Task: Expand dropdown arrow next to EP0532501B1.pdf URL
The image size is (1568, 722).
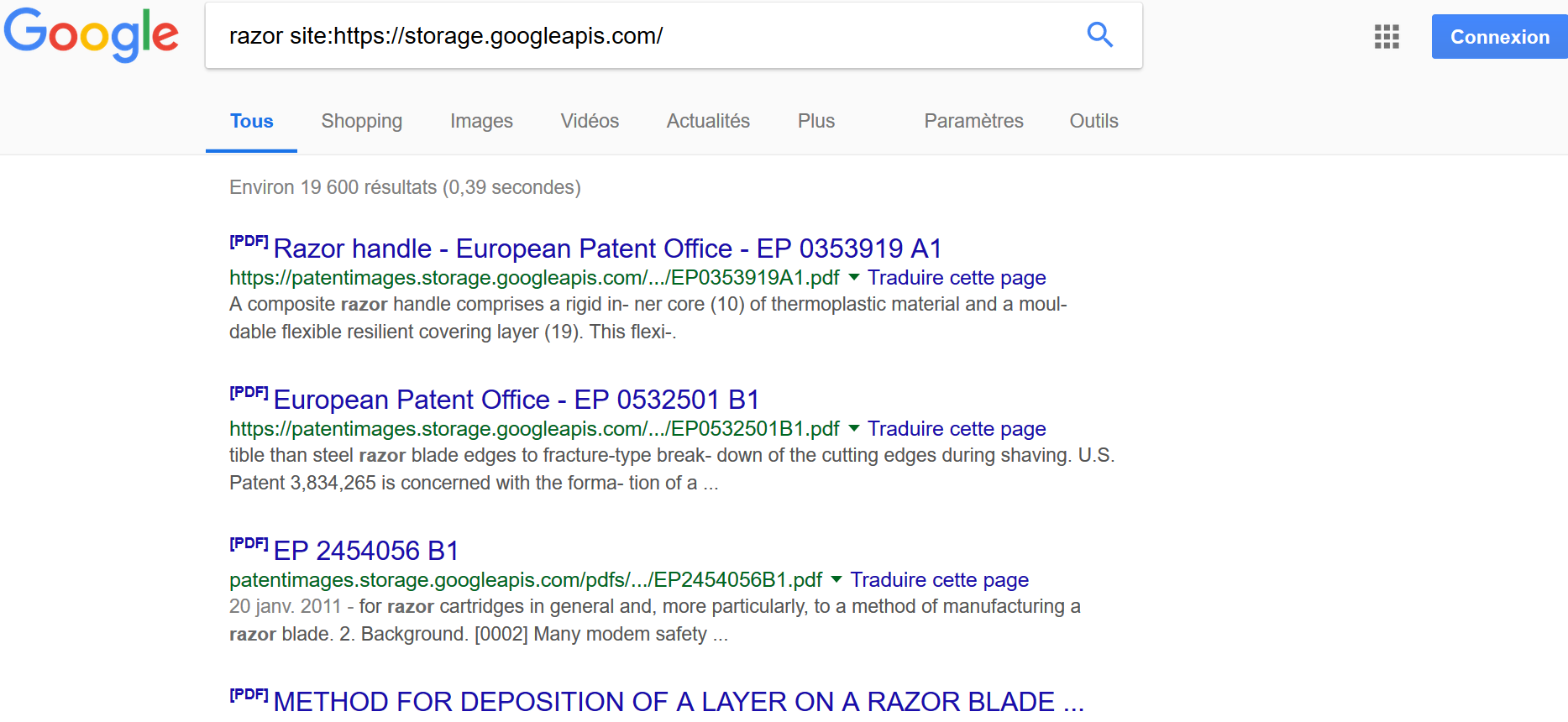Action: [854, 428]
